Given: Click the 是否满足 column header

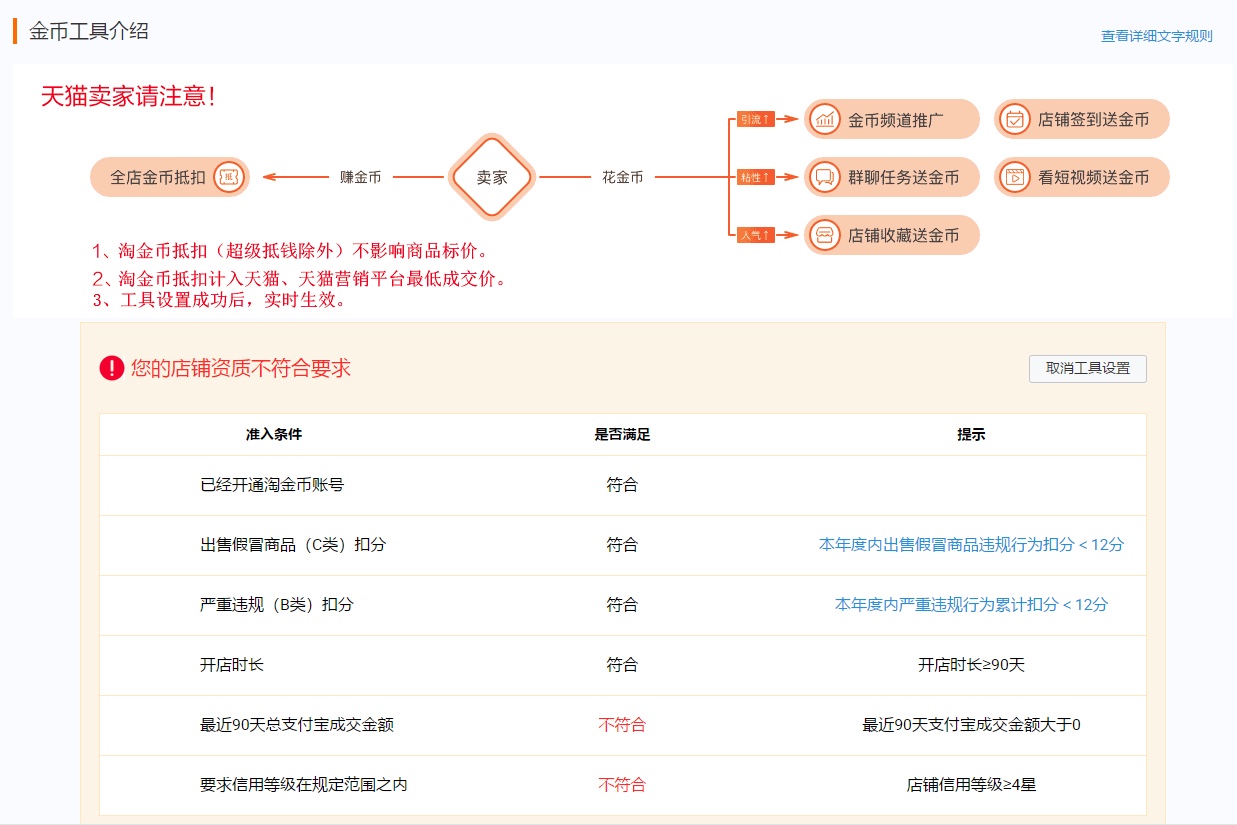Looking at the screenshot, I should click(x=622, y=435).
